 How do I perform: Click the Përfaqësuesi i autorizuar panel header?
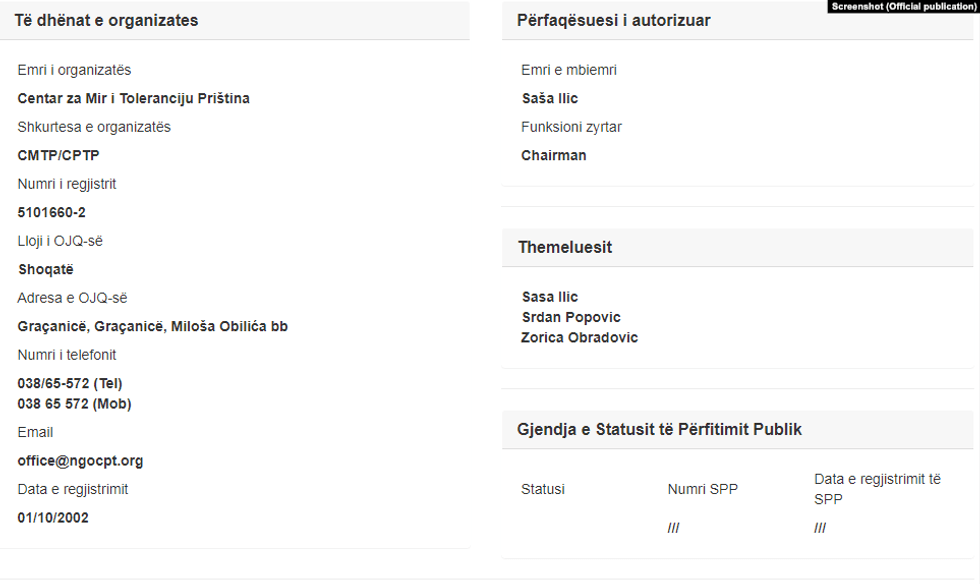(x=614, y=20)
